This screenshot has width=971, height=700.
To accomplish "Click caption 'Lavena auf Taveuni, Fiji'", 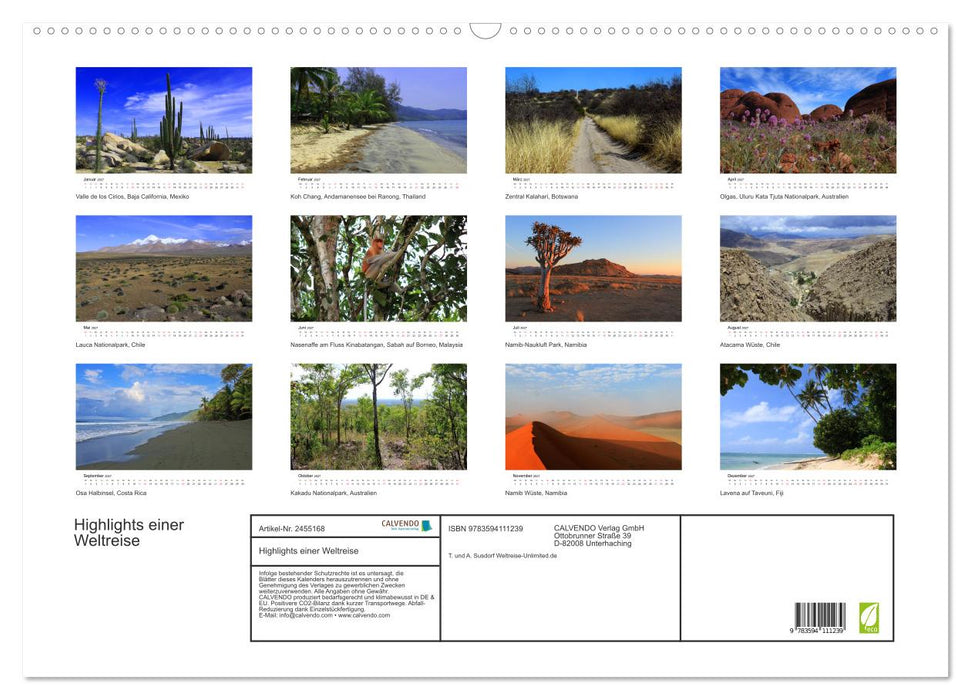I will click(x=751, y=493).
